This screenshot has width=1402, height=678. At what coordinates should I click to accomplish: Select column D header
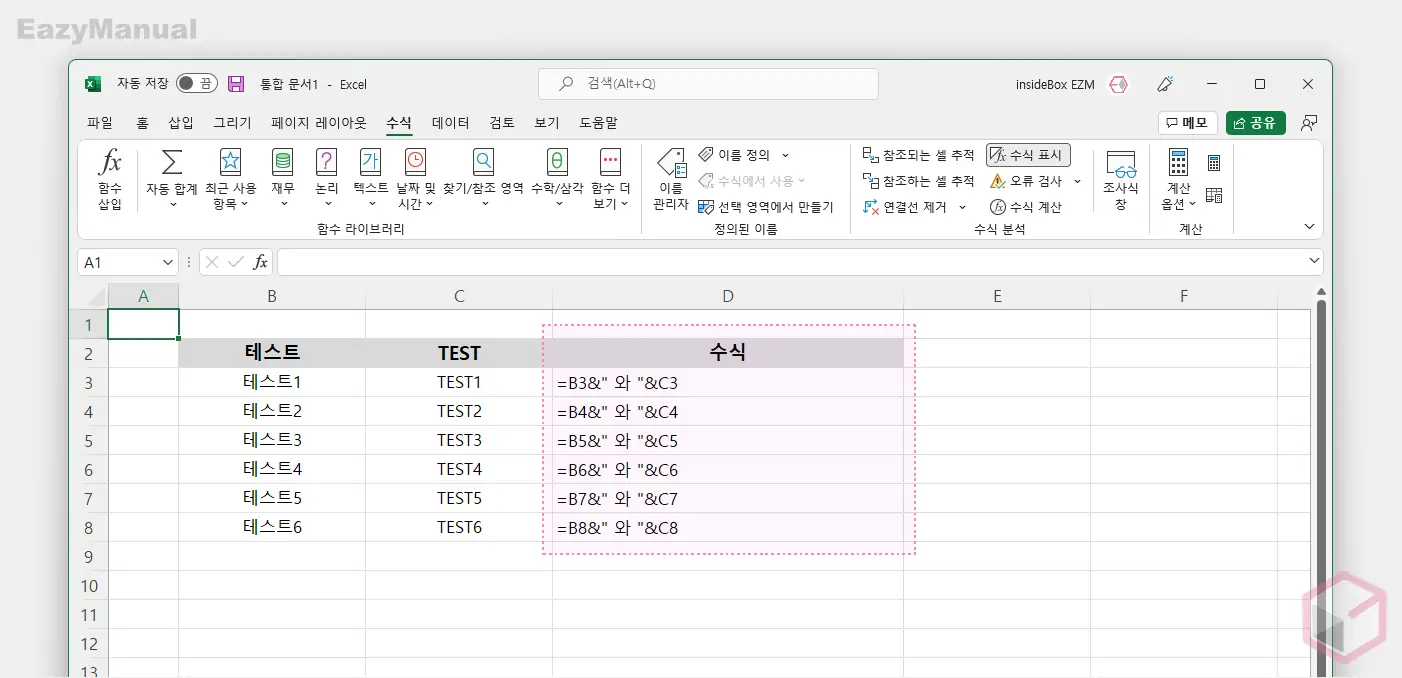pyautogui.click(x=728, y=296)
